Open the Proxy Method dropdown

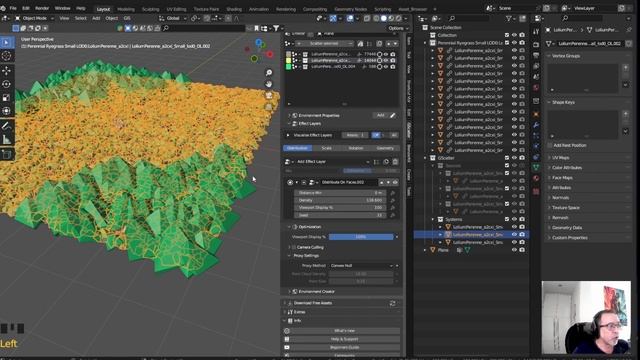361,266
